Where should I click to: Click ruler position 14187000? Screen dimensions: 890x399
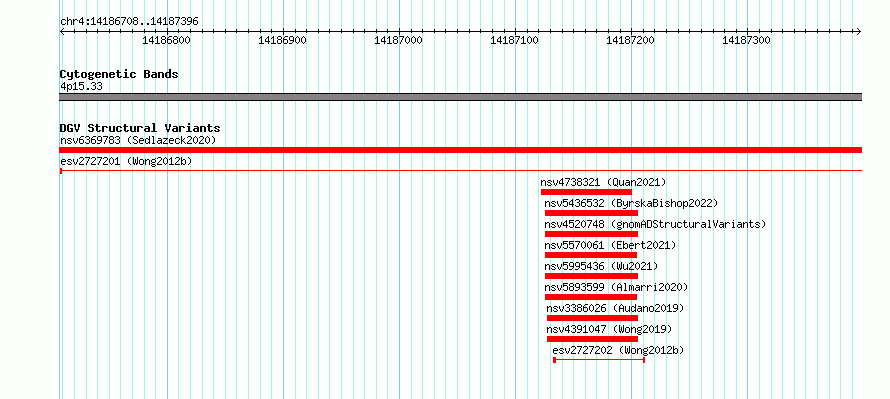398,40
